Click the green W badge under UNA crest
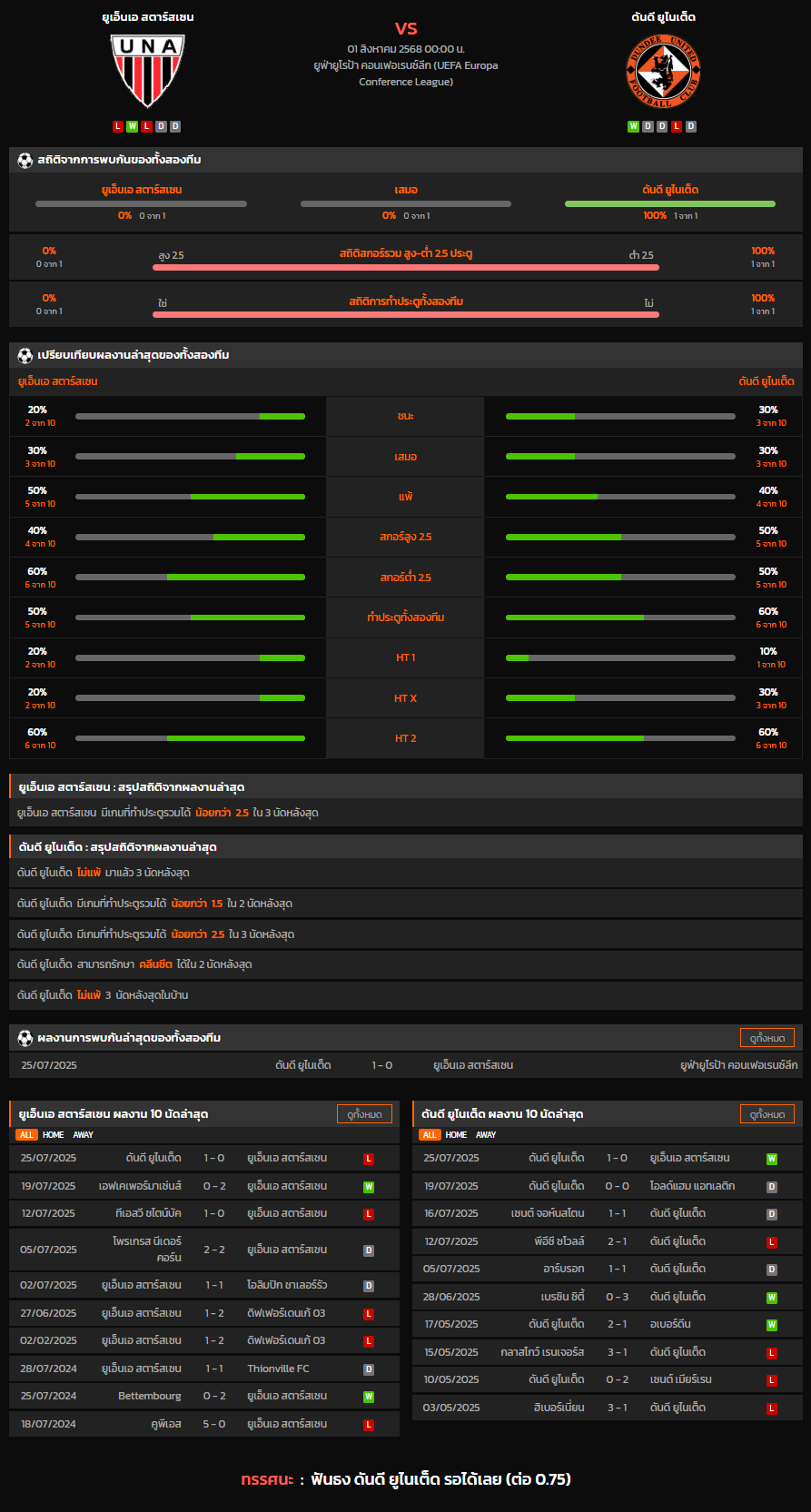Screen dimensions: 811x1512 (x=133, y=126)
